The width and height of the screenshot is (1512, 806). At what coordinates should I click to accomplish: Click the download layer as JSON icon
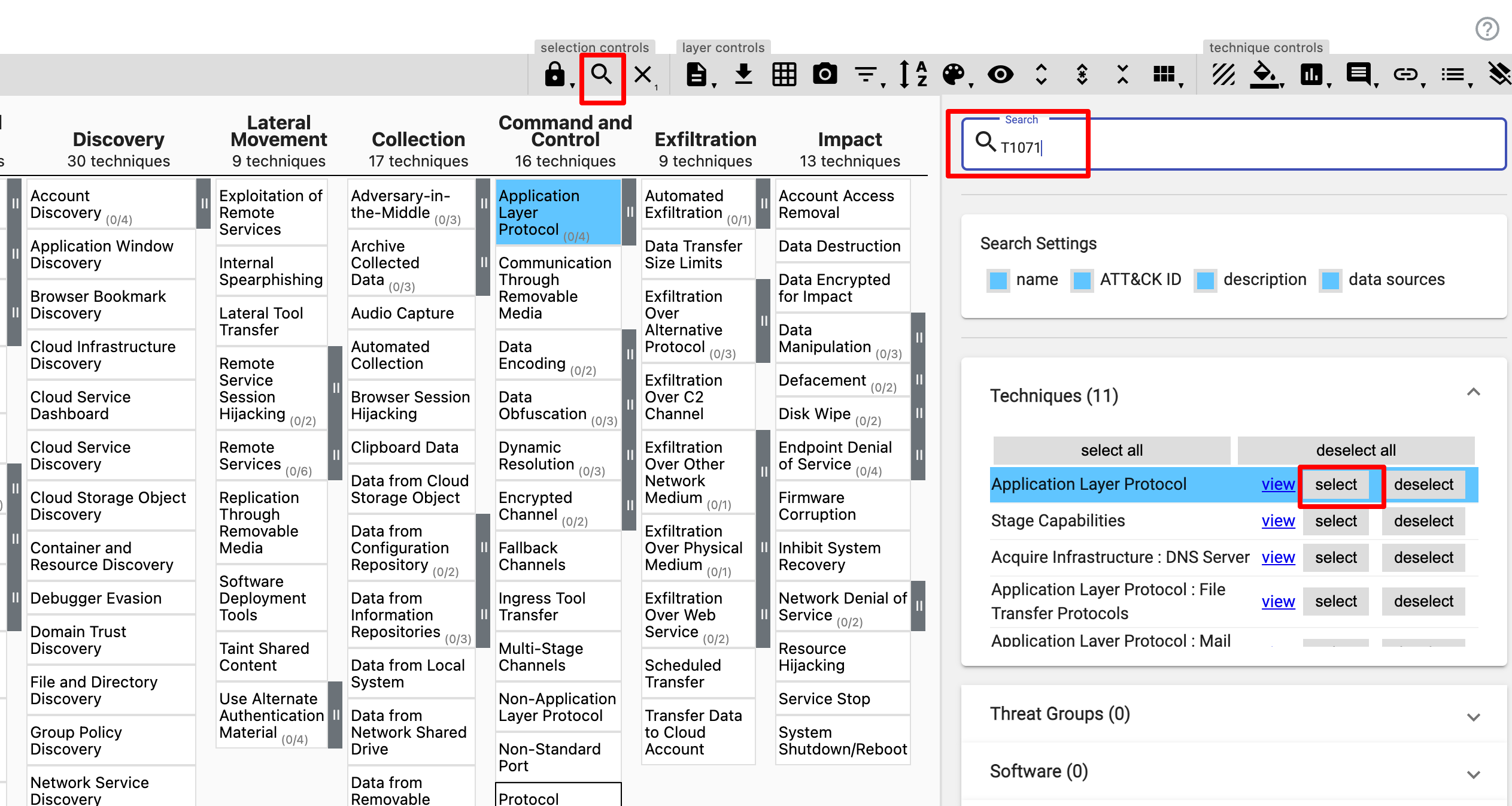[743, 75]
